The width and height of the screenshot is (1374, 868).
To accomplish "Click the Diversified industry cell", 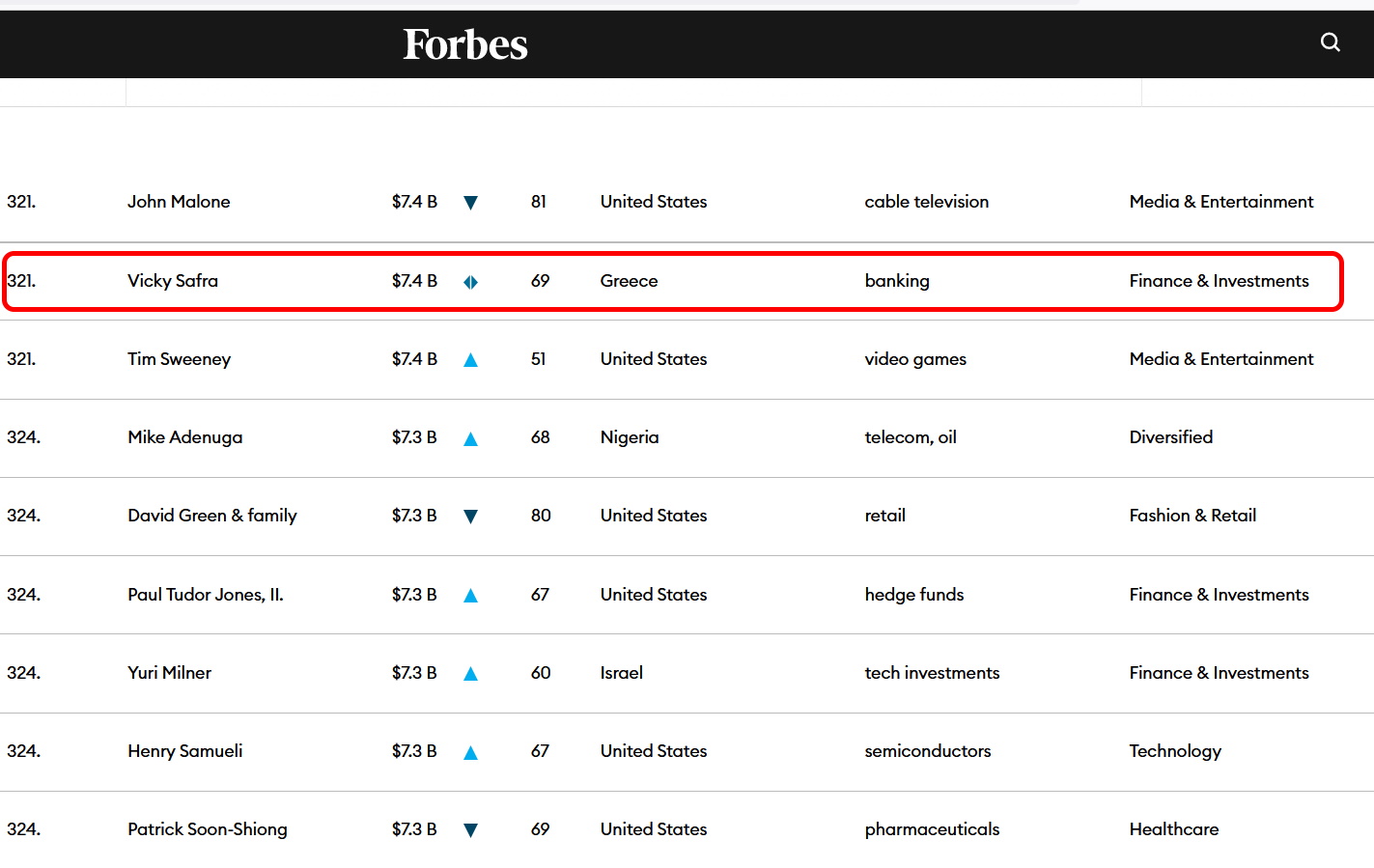I will coord(1171,437).
